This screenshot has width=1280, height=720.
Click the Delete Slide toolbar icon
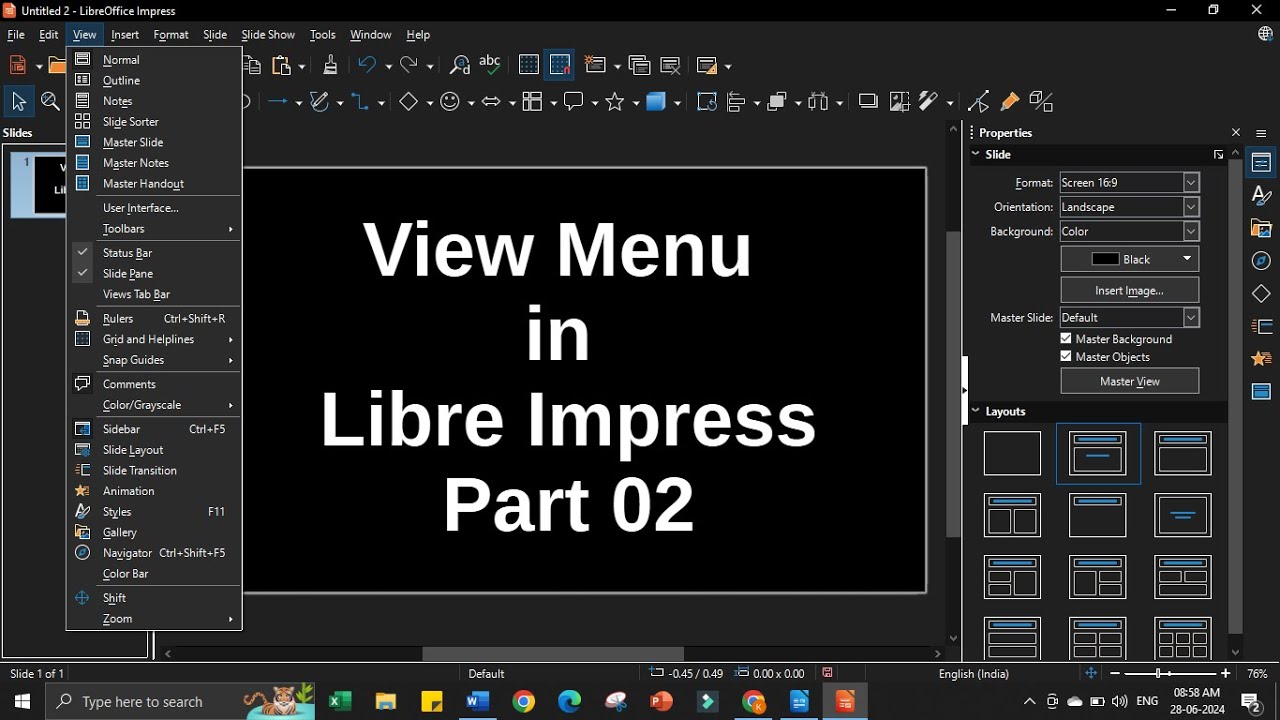pos(671,66)
